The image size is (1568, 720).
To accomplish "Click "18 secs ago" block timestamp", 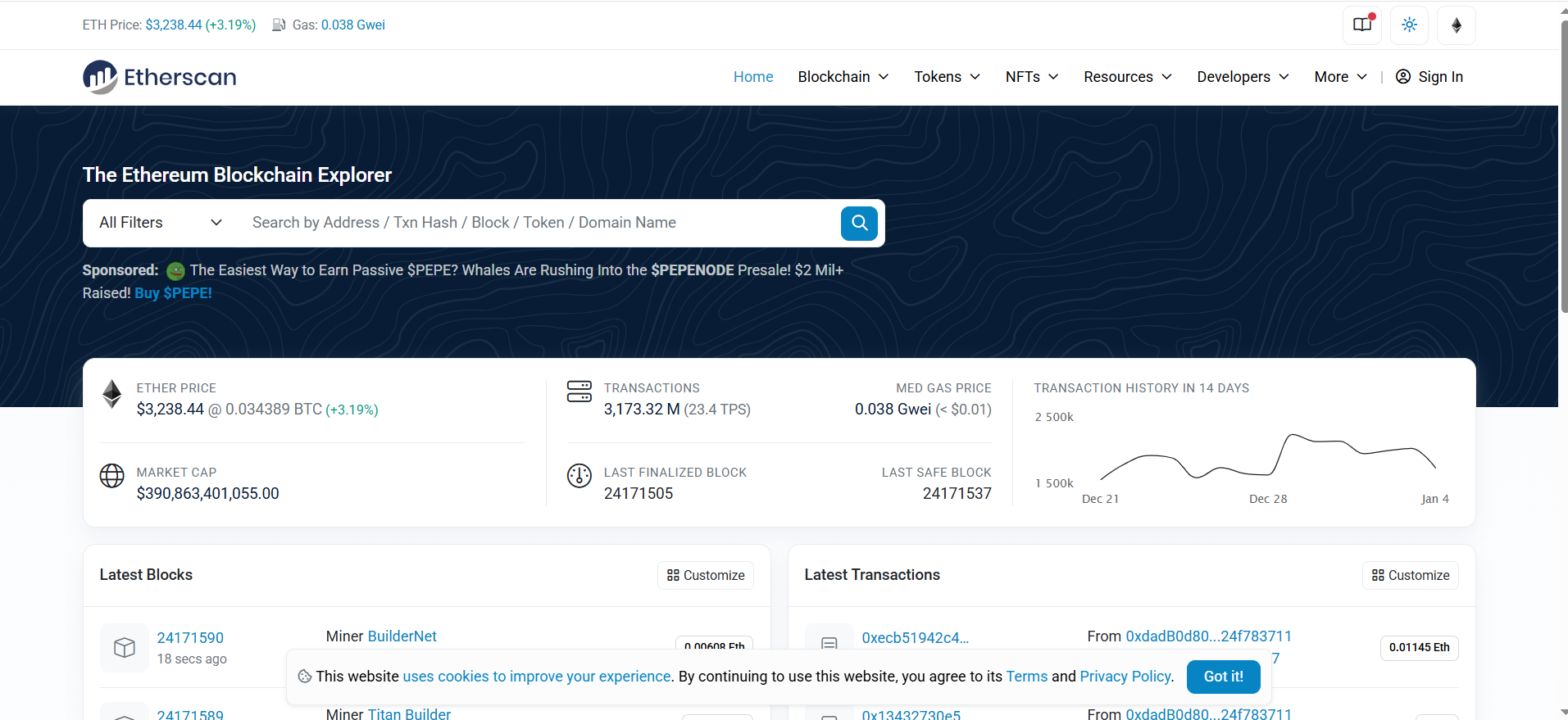I will pyautogui.click(x=192, y=659).
